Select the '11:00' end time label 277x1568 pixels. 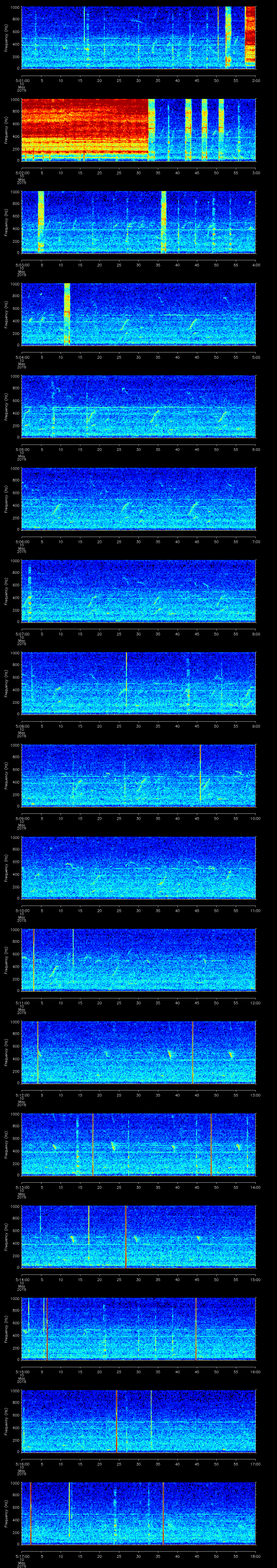click(255, 910)
